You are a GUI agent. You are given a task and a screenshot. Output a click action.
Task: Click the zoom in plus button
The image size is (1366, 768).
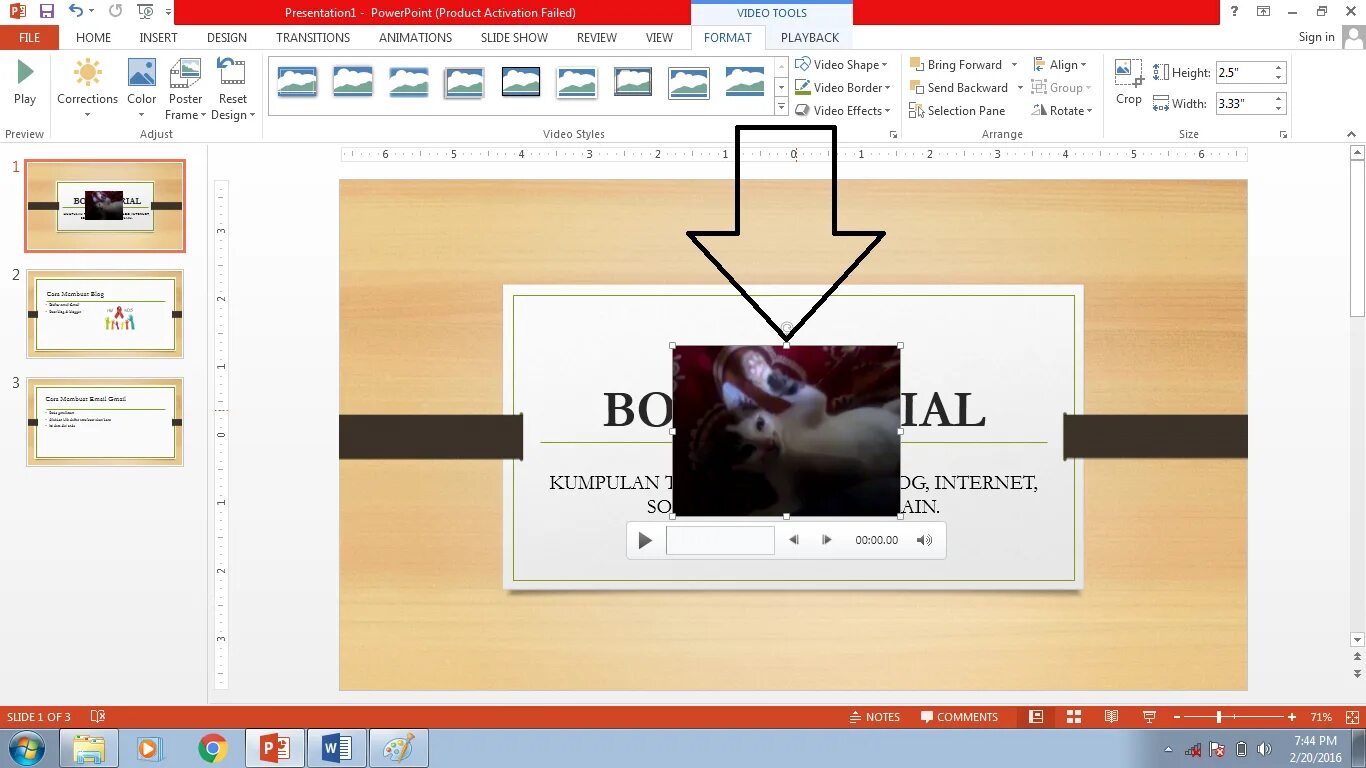(1292, 717)
